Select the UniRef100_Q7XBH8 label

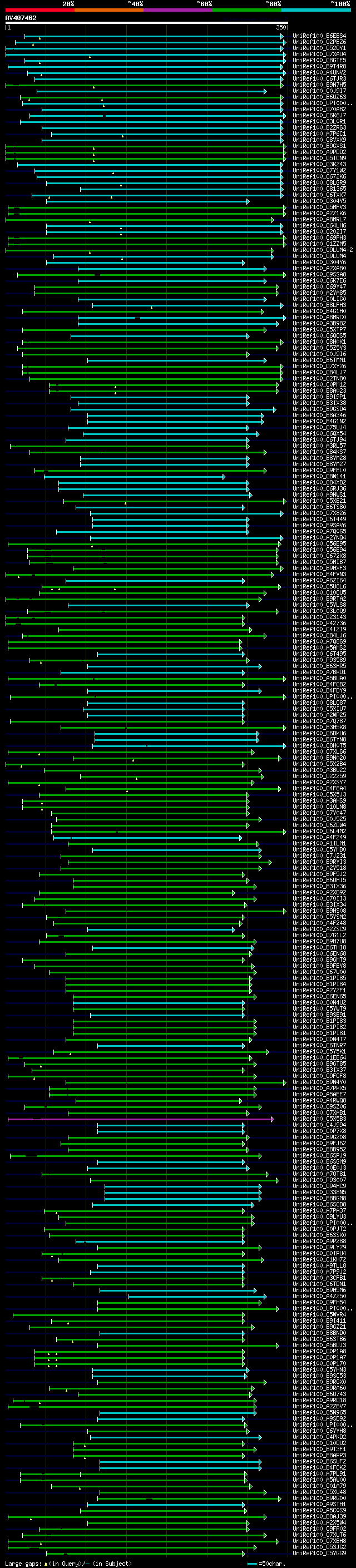click(319, 1541)
